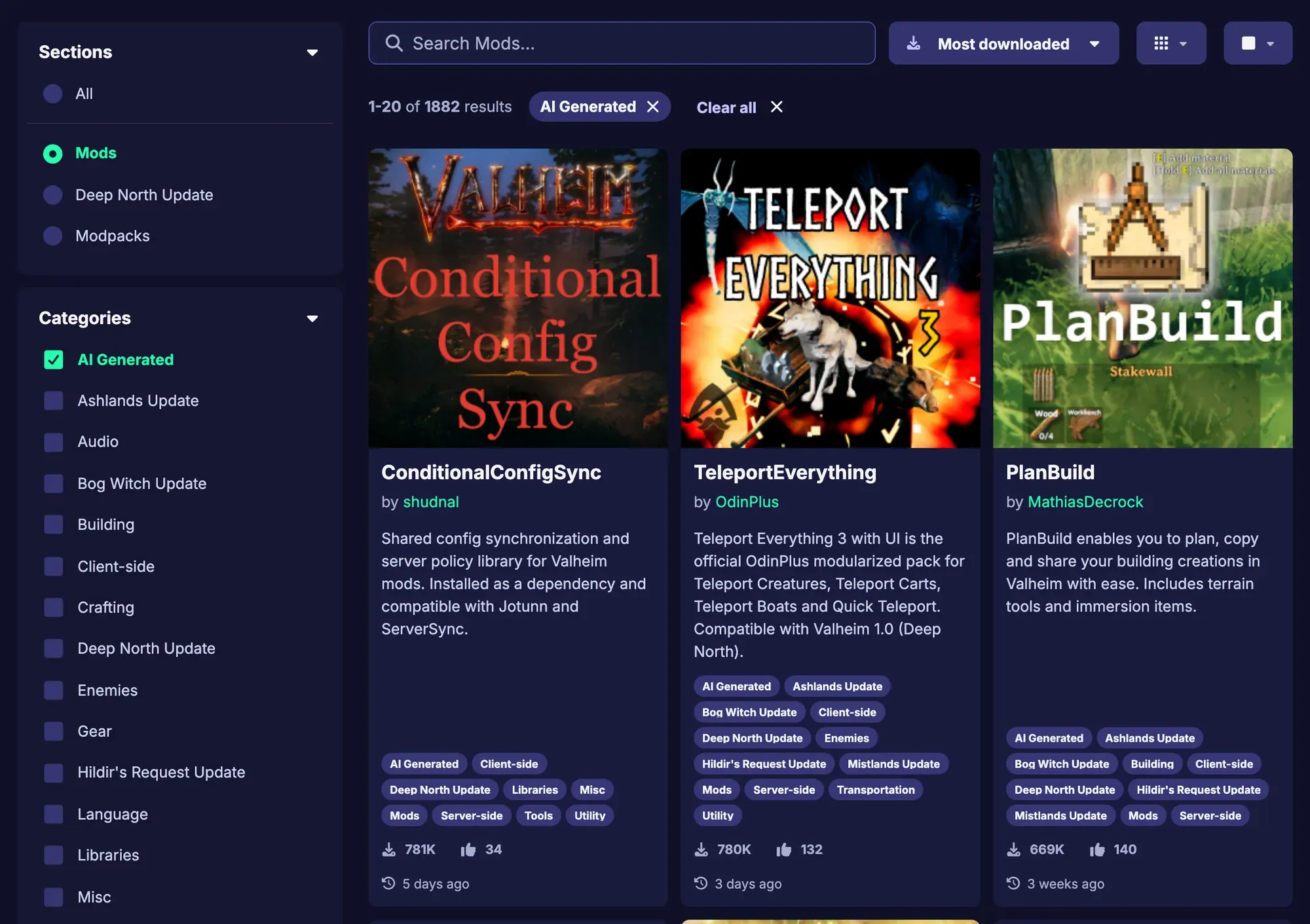Click PlanBuild download count icon

tap(1014, 849)
